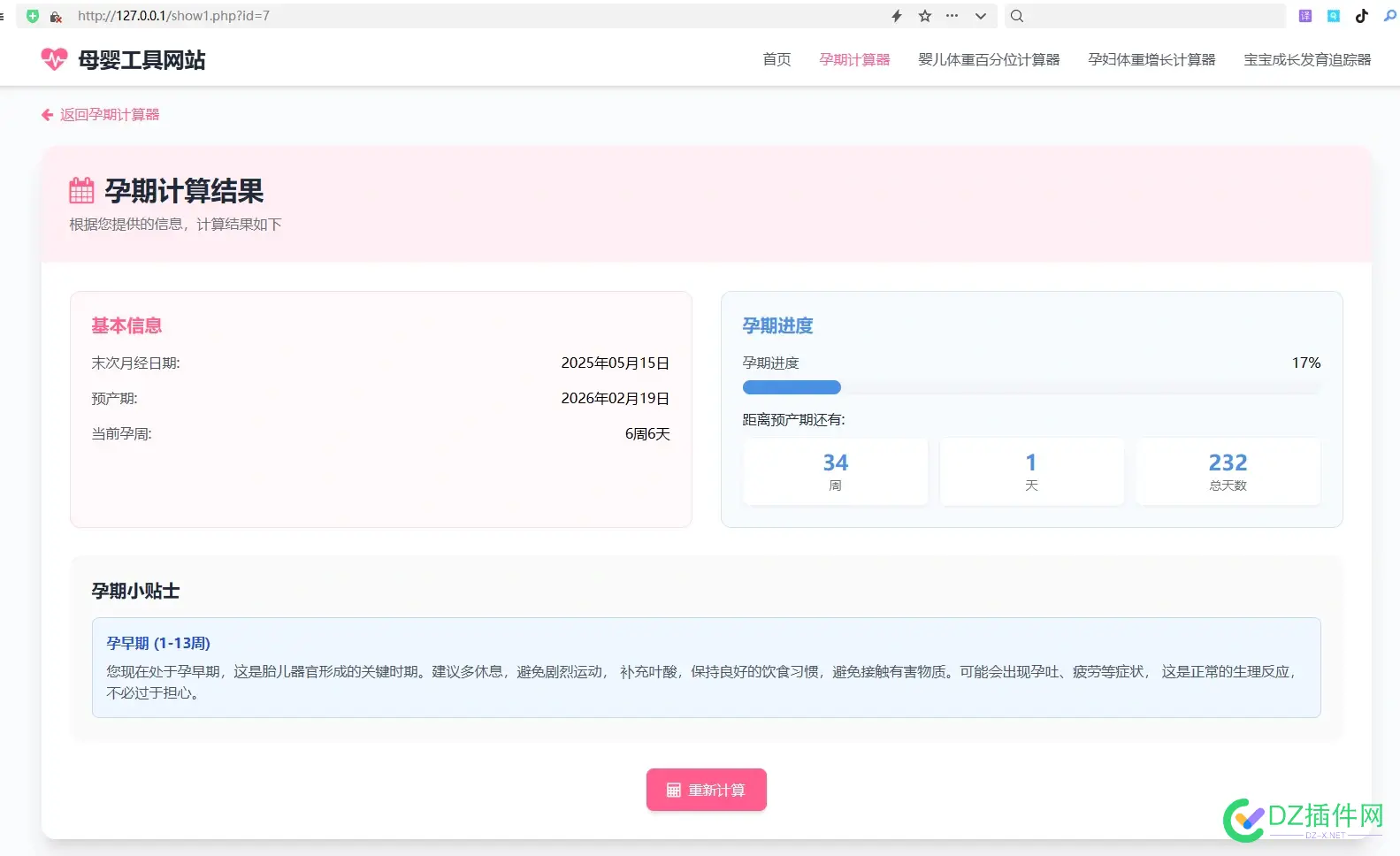Screen dimensions: 1400x856
Task: Go to 婴儿体重百分位计算器 page
Action: coord(989,59)
